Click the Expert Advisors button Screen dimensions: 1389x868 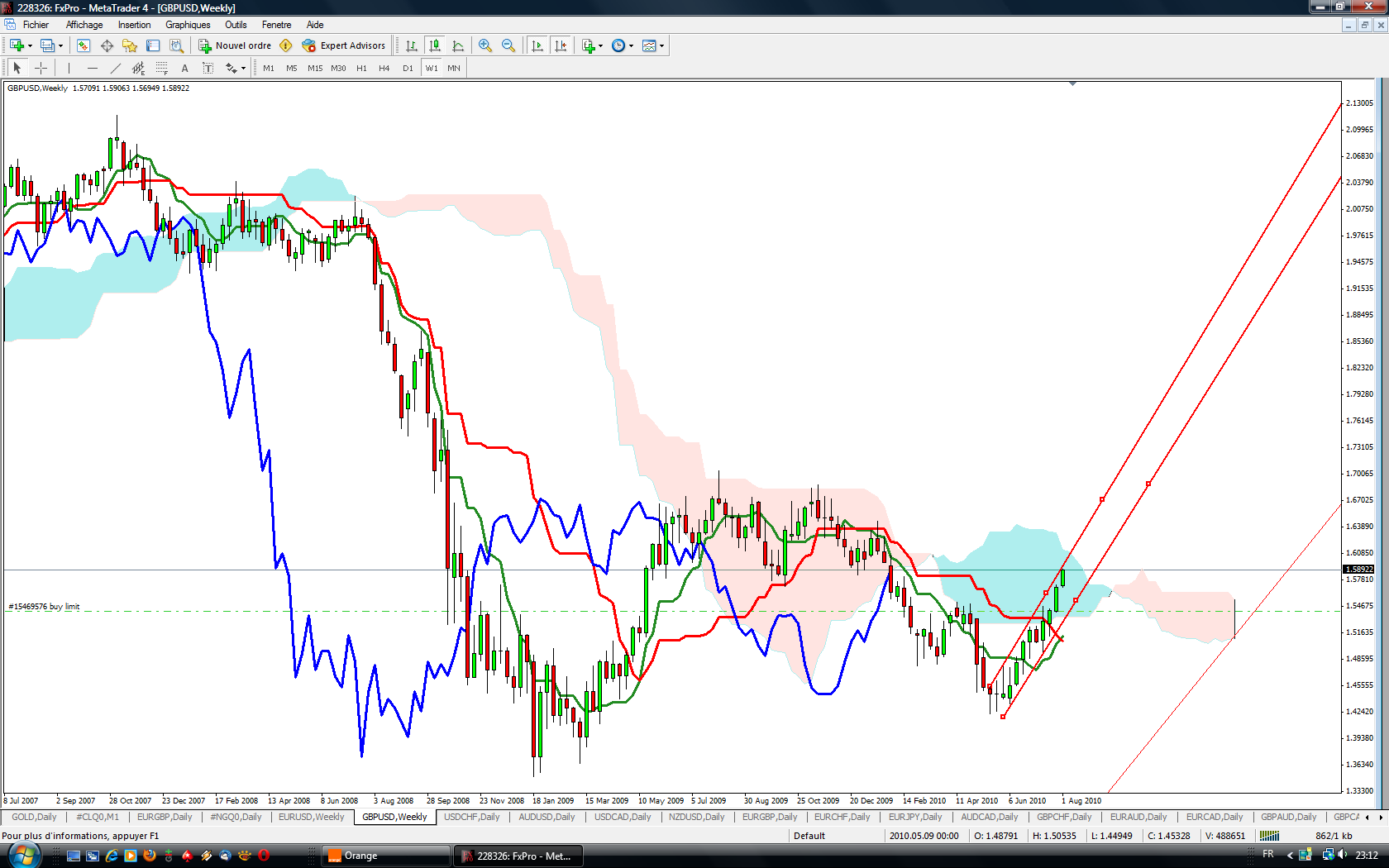tap(344, 45)
